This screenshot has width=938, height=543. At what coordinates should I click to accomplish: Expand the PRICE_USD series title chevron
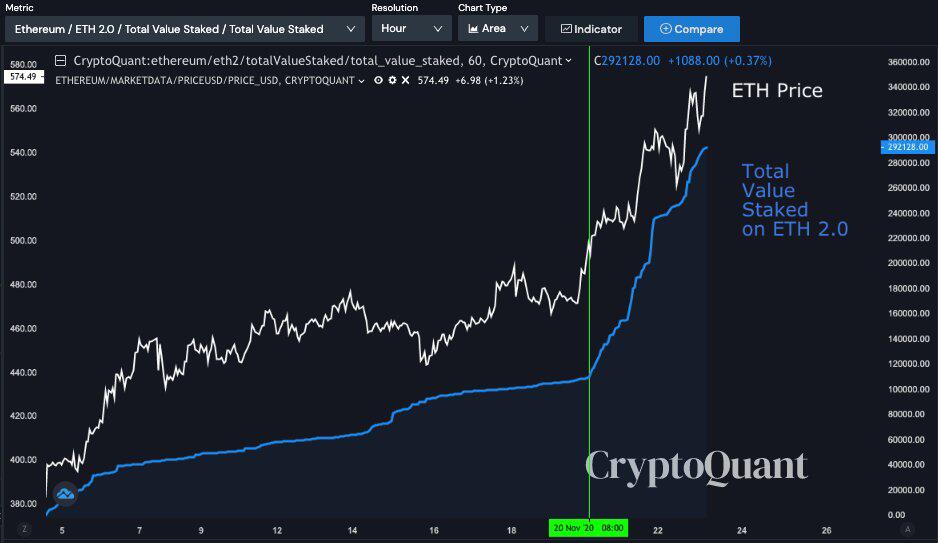pos(361,81)
